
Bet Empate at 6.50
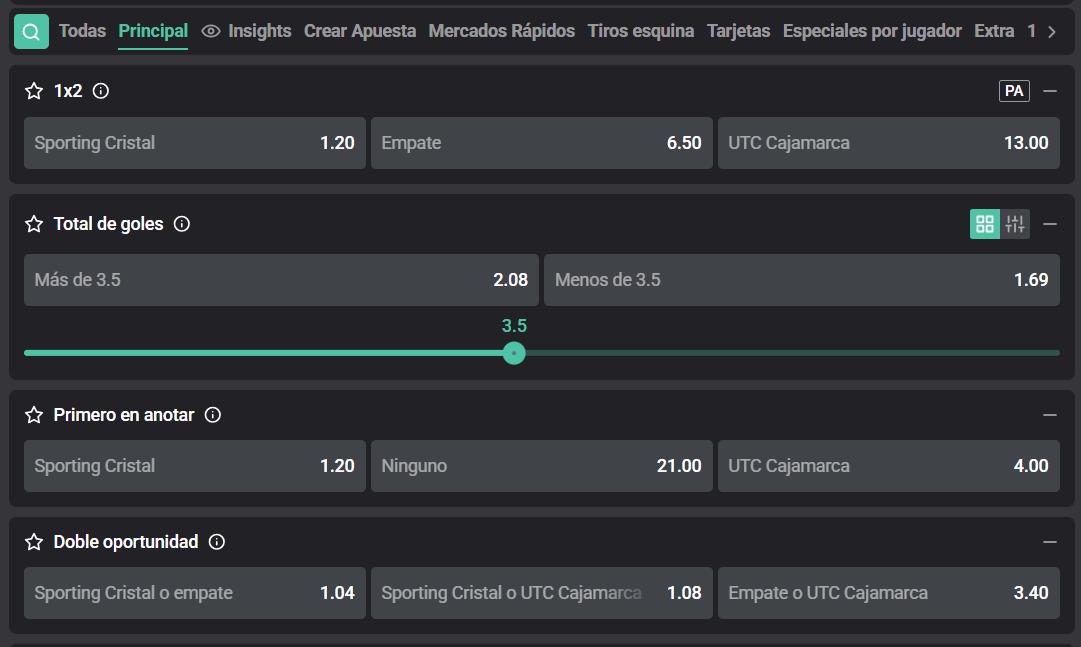click(x=541, y=143)
